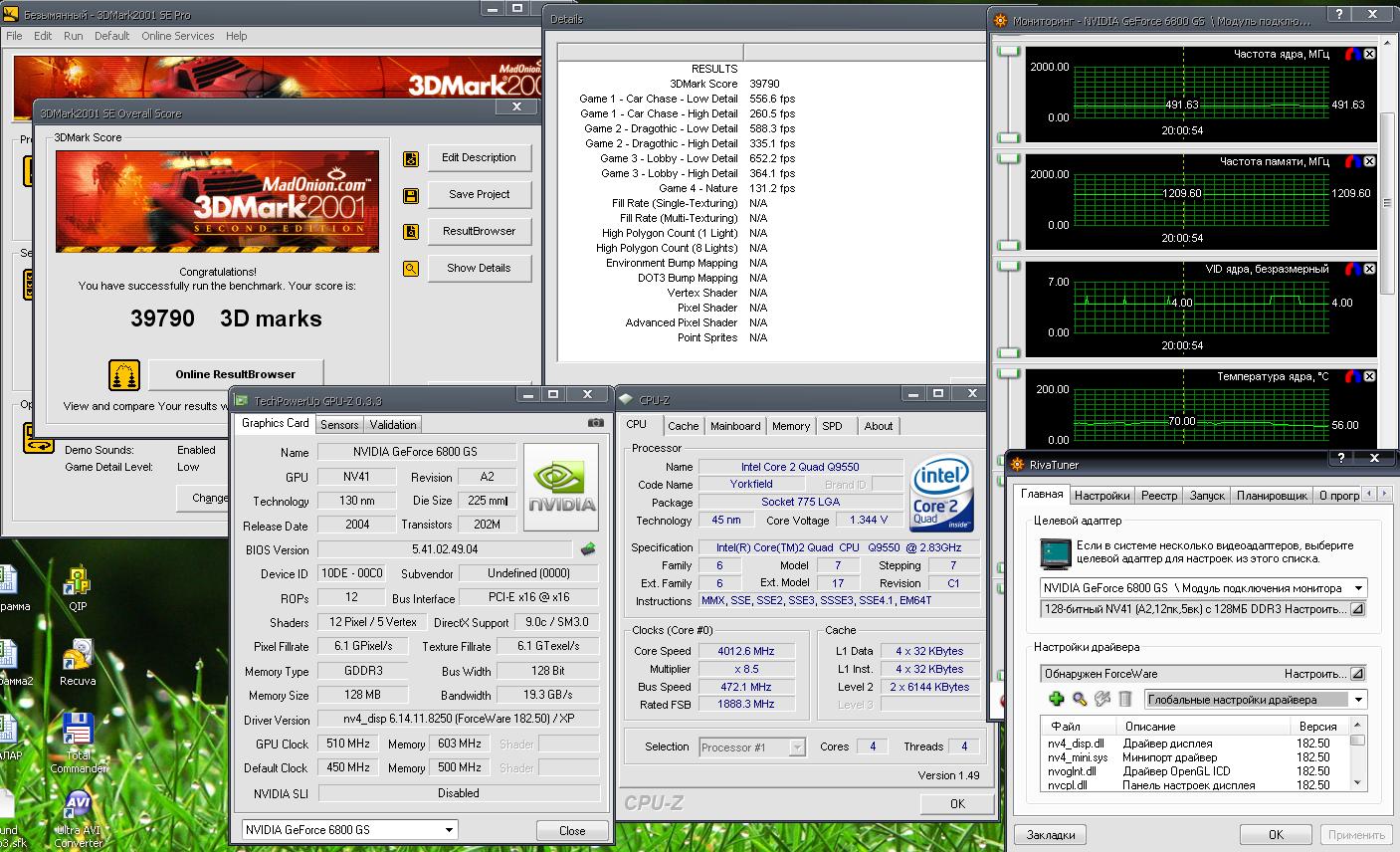Image resolution: width=1400 pixels, height=852 pixels.
Task: Remove the VID ядра graph with its X icon
Action: [x=1370, y=269]
